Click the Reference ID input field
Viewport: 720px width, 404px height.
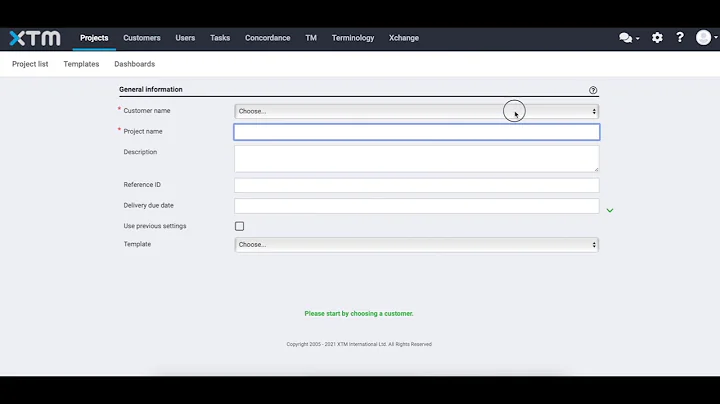(x=416, y=185)
